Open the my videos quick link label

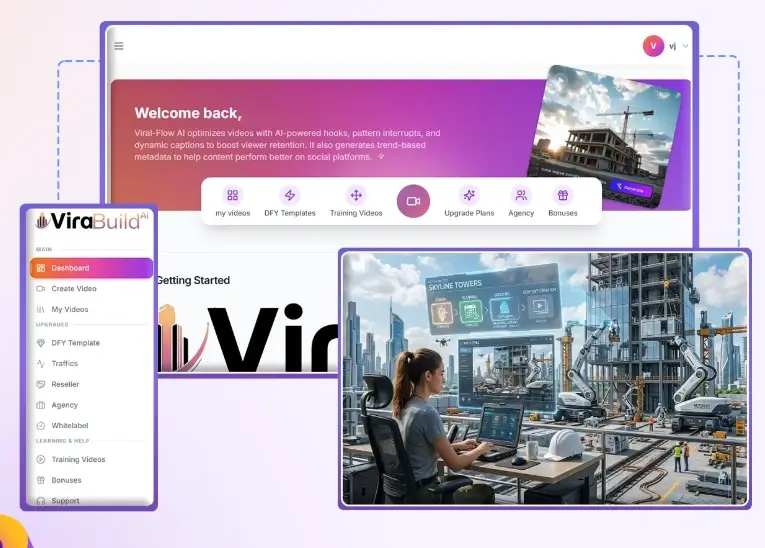[x=233, y=213]
